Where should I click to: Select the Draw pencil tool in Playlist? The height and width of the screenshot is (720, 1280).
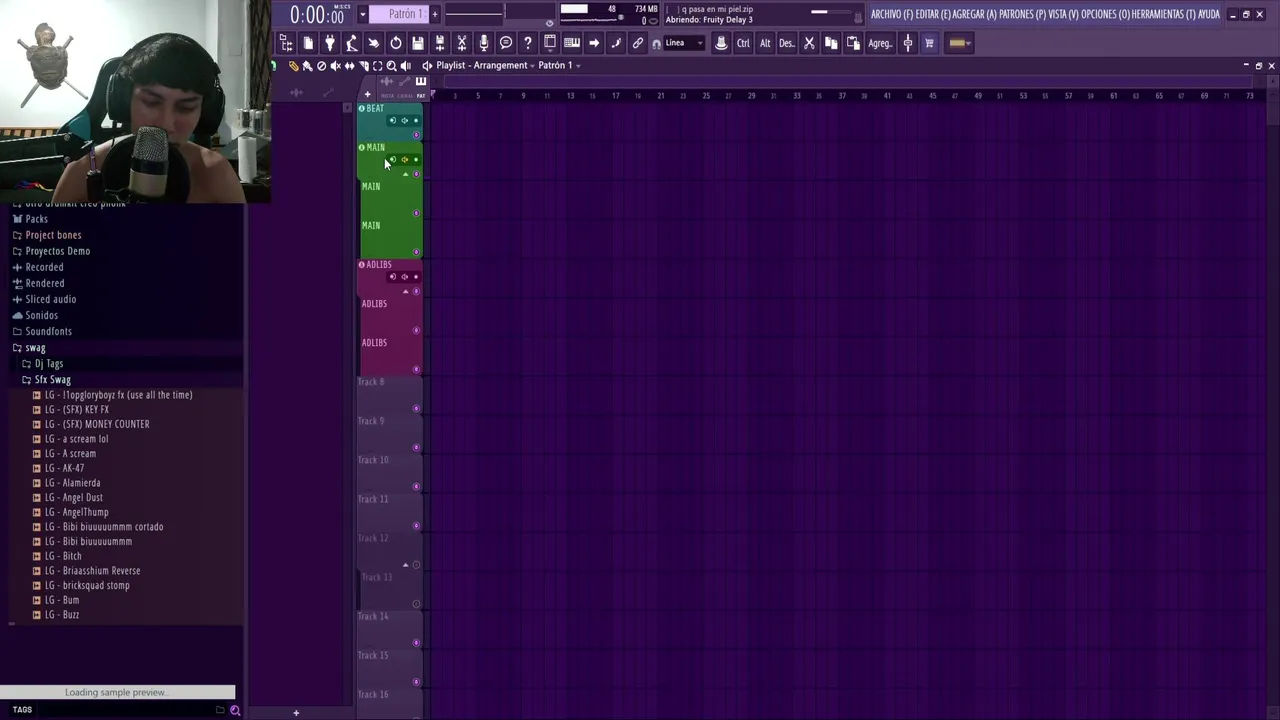click(x=293, y=66)
